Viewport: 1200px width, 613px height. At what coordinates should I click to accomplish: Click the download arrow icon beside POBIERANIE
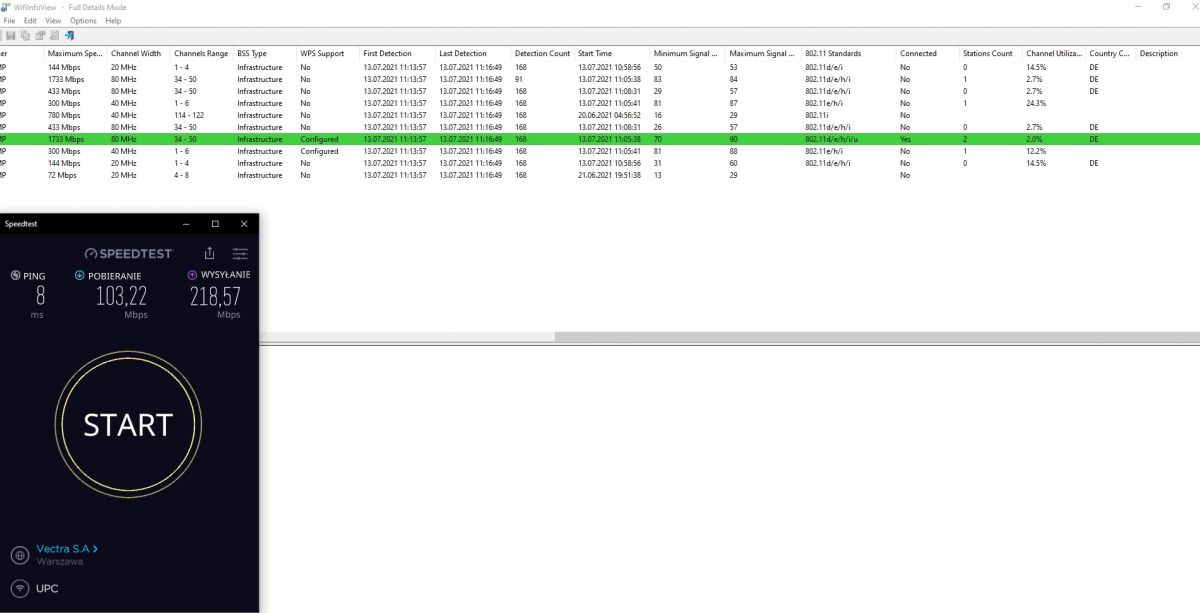pos(80,275)
